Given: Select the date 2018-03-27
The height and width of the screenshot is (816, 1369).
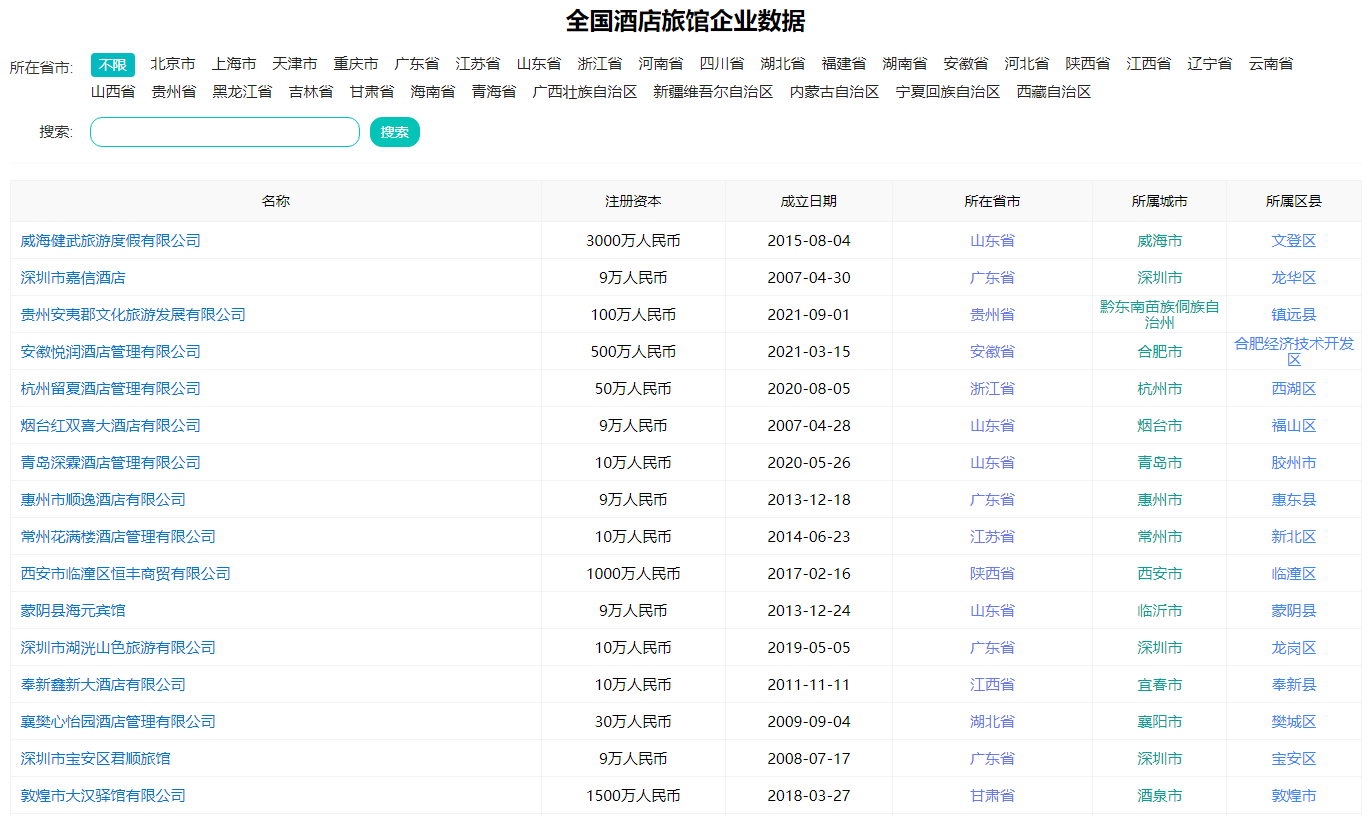Looking at the screenshot, I should click(809, 796).
